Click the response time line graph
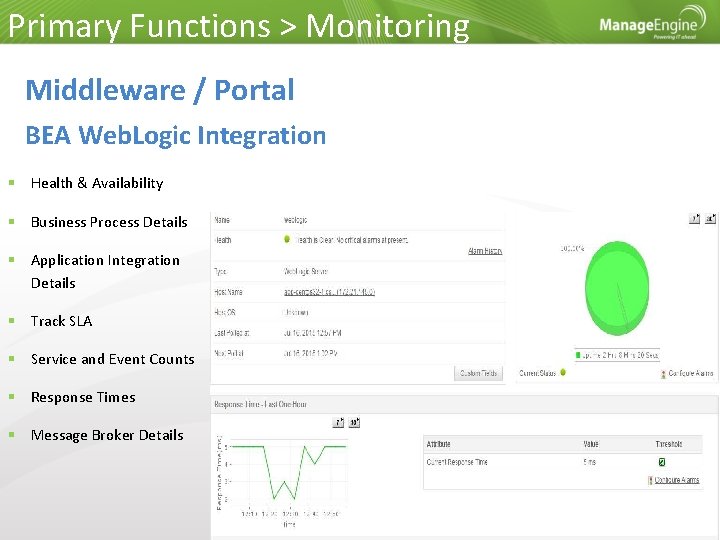Image resolution: width=720 pixels, height=540 pixels. pos(287,472)
